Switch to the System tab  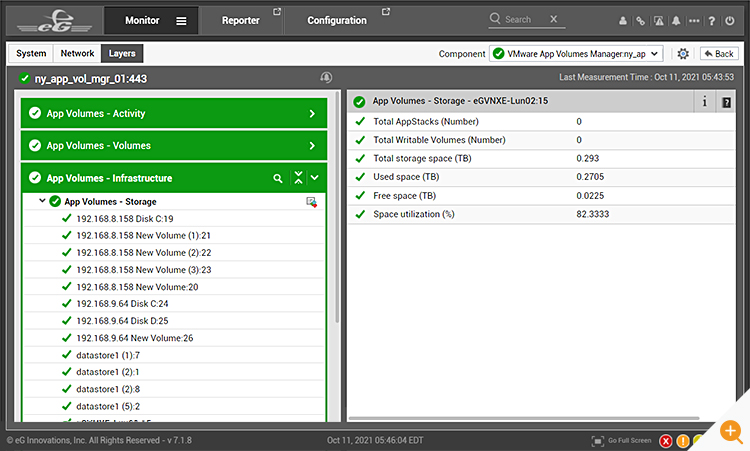coord(31,53)
